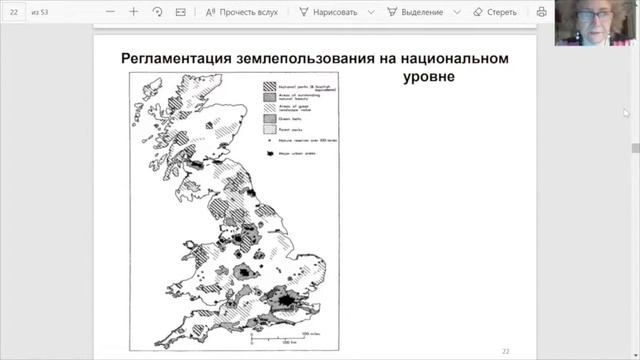Start "Прочесть вслух" read aloud

point(242,12)
